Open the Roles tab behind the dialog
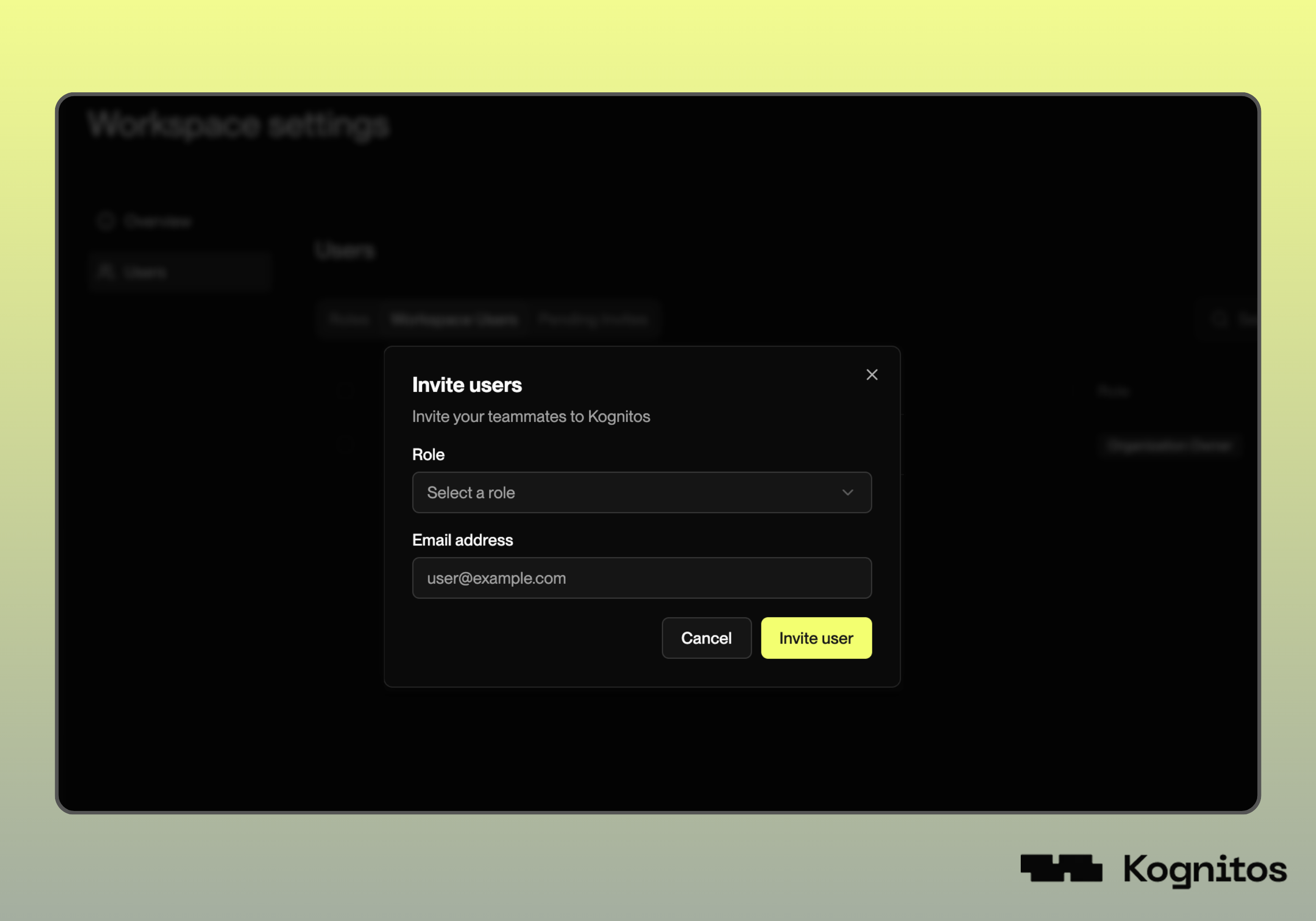The image size is (1316, 921). click(x=349, y=319)
